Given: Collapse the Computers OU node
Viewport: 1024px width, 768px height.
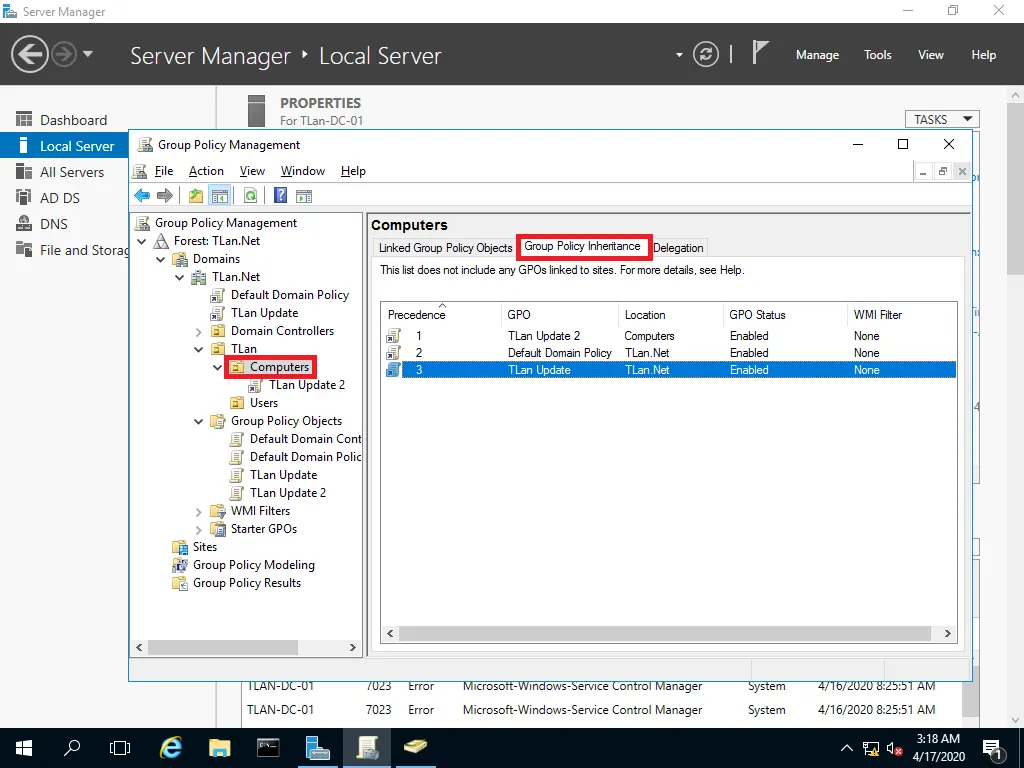Looking at the screenshot, I should point(218,368).
